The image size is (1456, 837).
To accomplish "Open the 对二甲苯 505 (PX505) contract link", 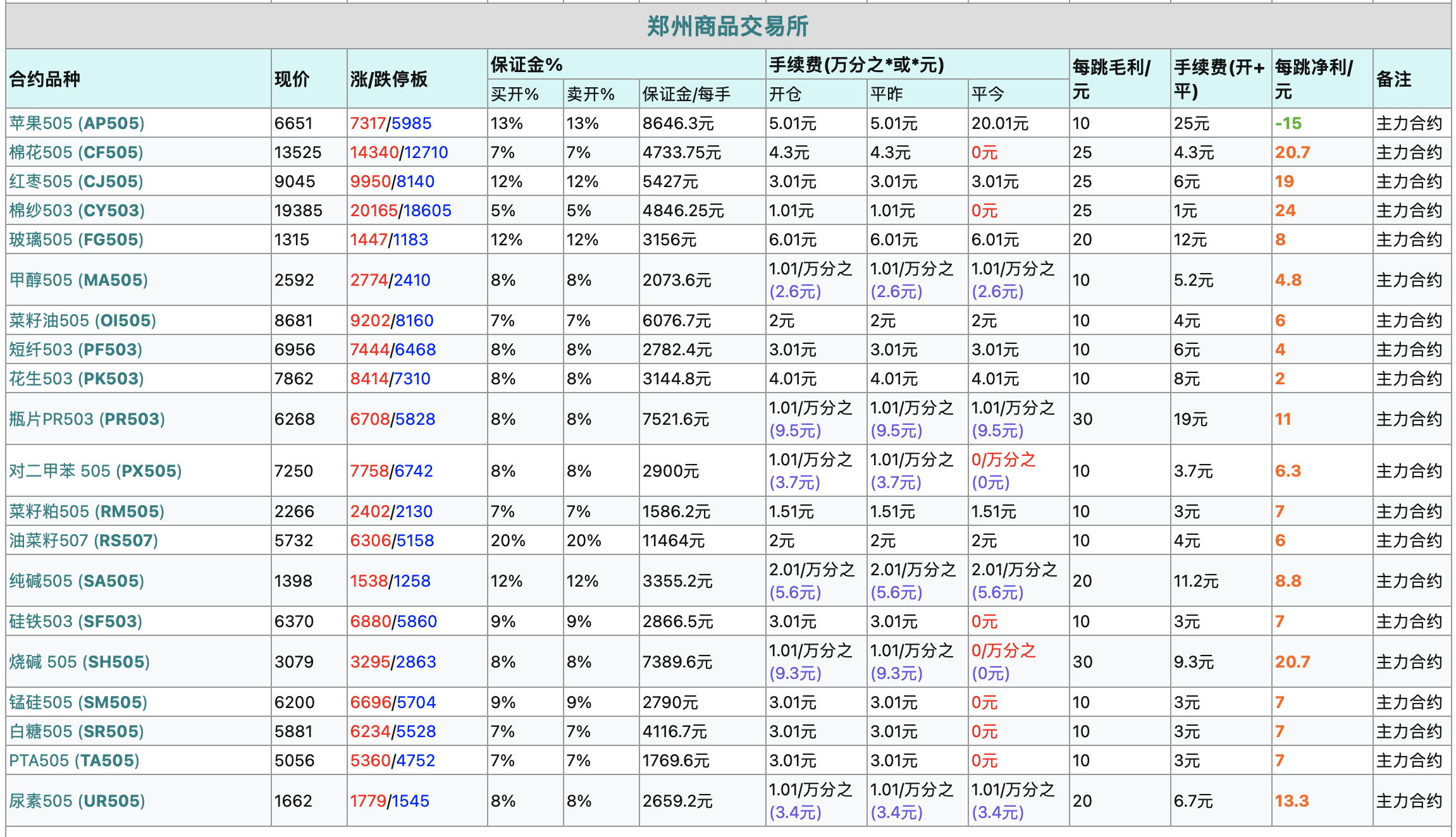I will coord(96,471).
